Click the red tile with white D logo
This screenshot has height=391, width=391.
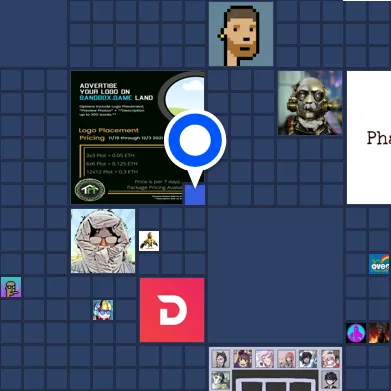(x=172, y=310)
